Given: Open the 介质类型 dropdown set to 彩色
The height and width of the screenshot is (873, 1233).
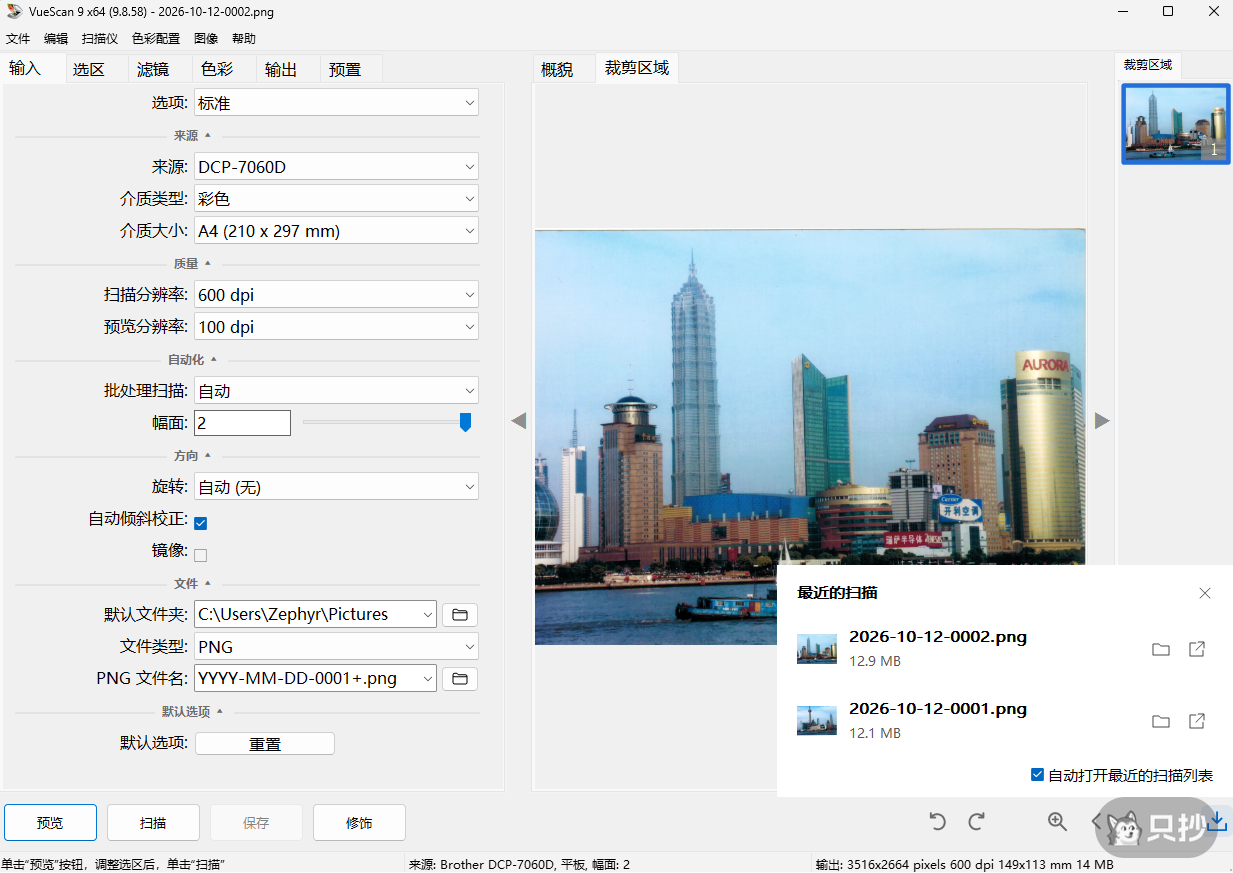Looking at the screenshot, I should coord(336,199).
